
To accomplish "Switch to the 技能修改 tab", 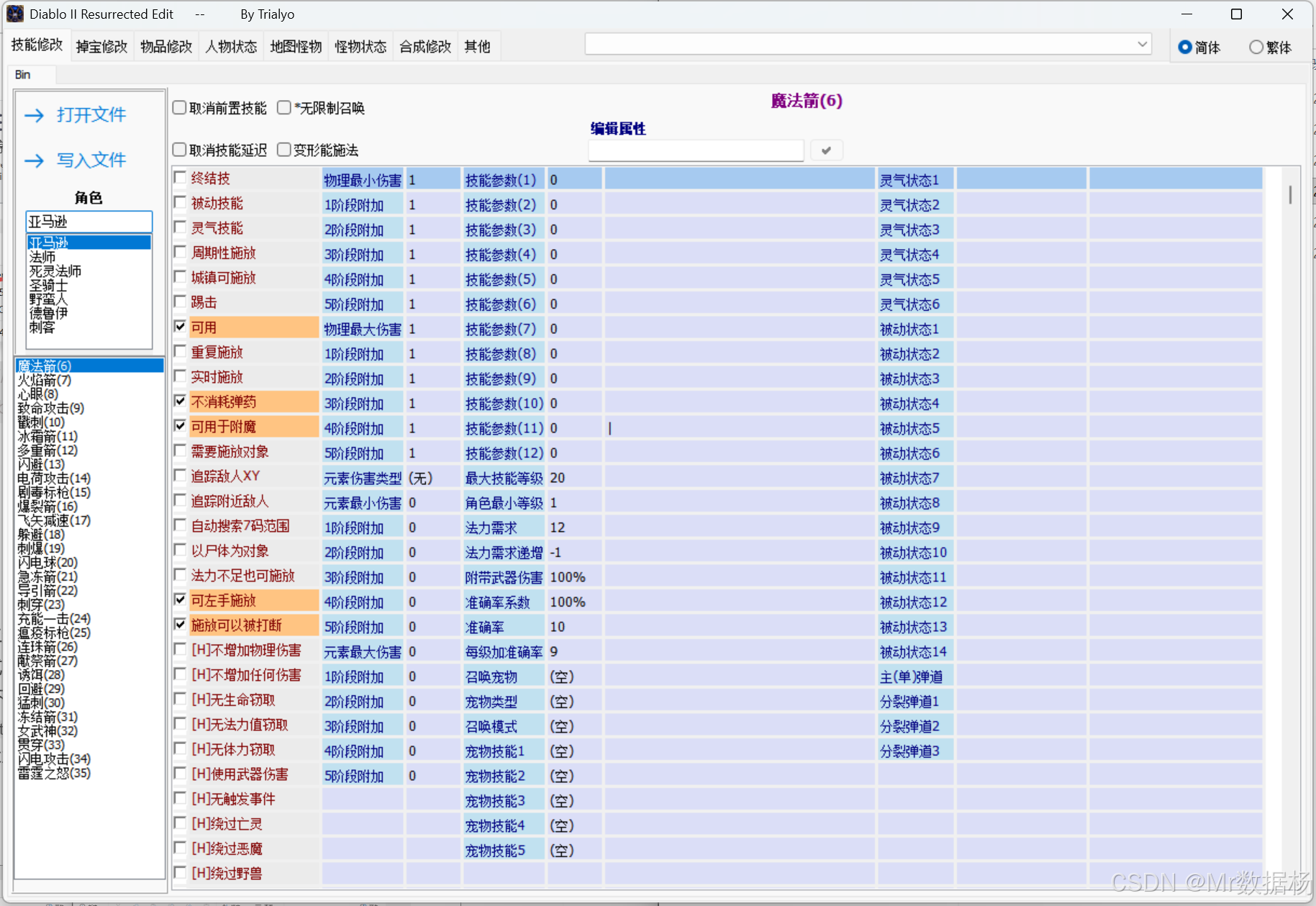I will tap(37, 45).
